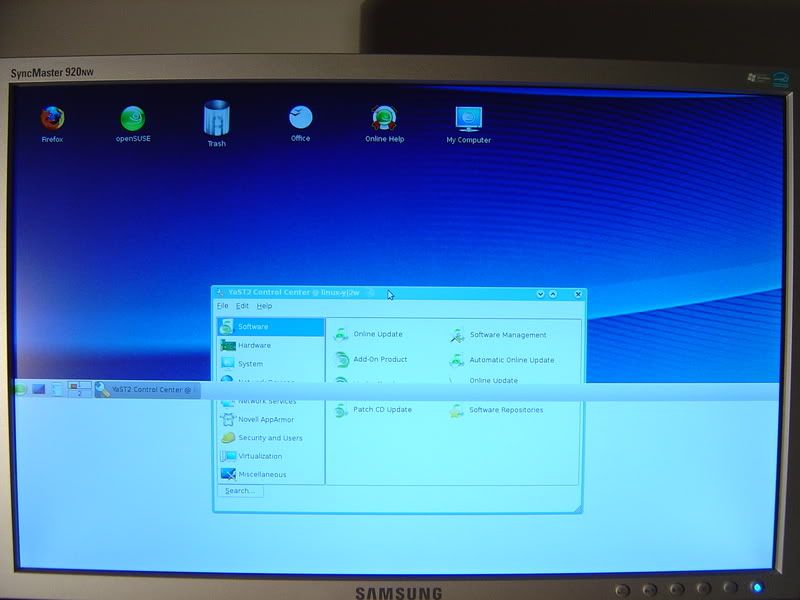Launch the Automatic Online Update module
This screenshot has height=600, width=800.
click(x=502, y=360)
